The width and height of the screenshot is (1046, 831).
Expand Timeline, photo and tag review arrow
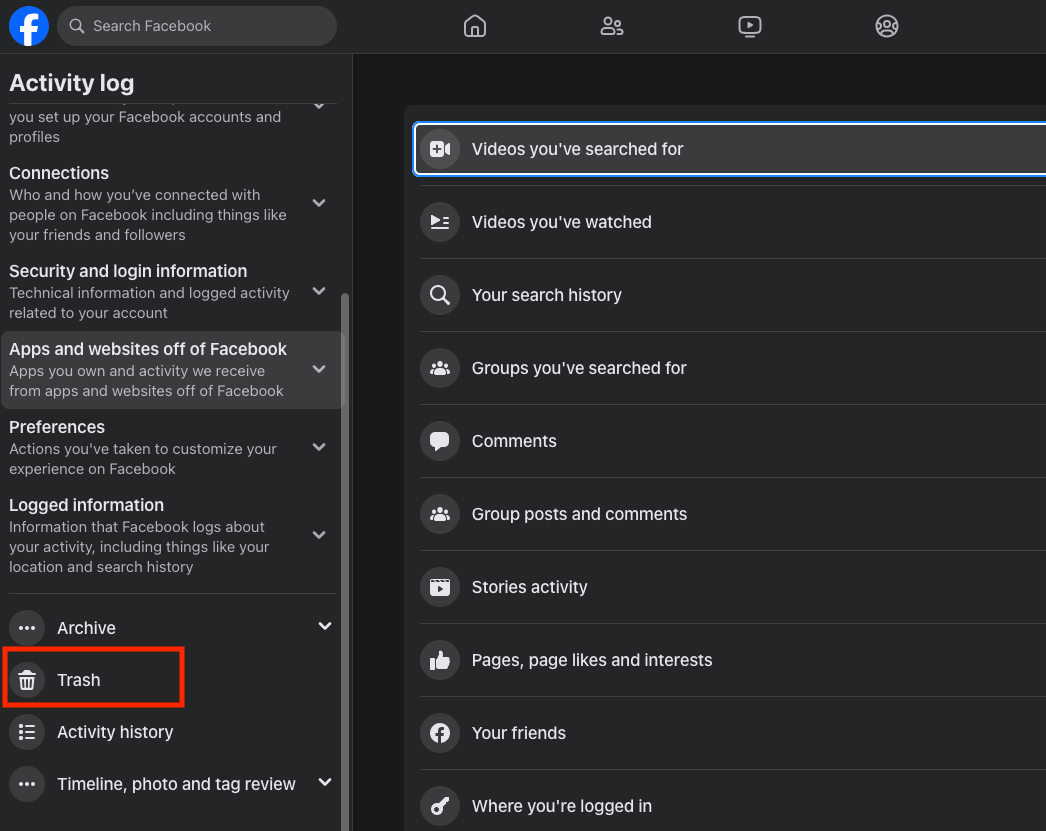pos(324,783)
